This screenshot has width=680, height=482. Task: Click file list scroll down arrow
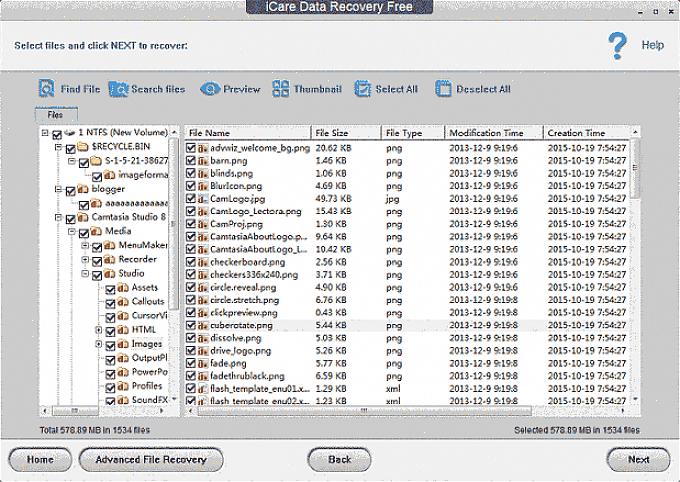click(635, 399)
